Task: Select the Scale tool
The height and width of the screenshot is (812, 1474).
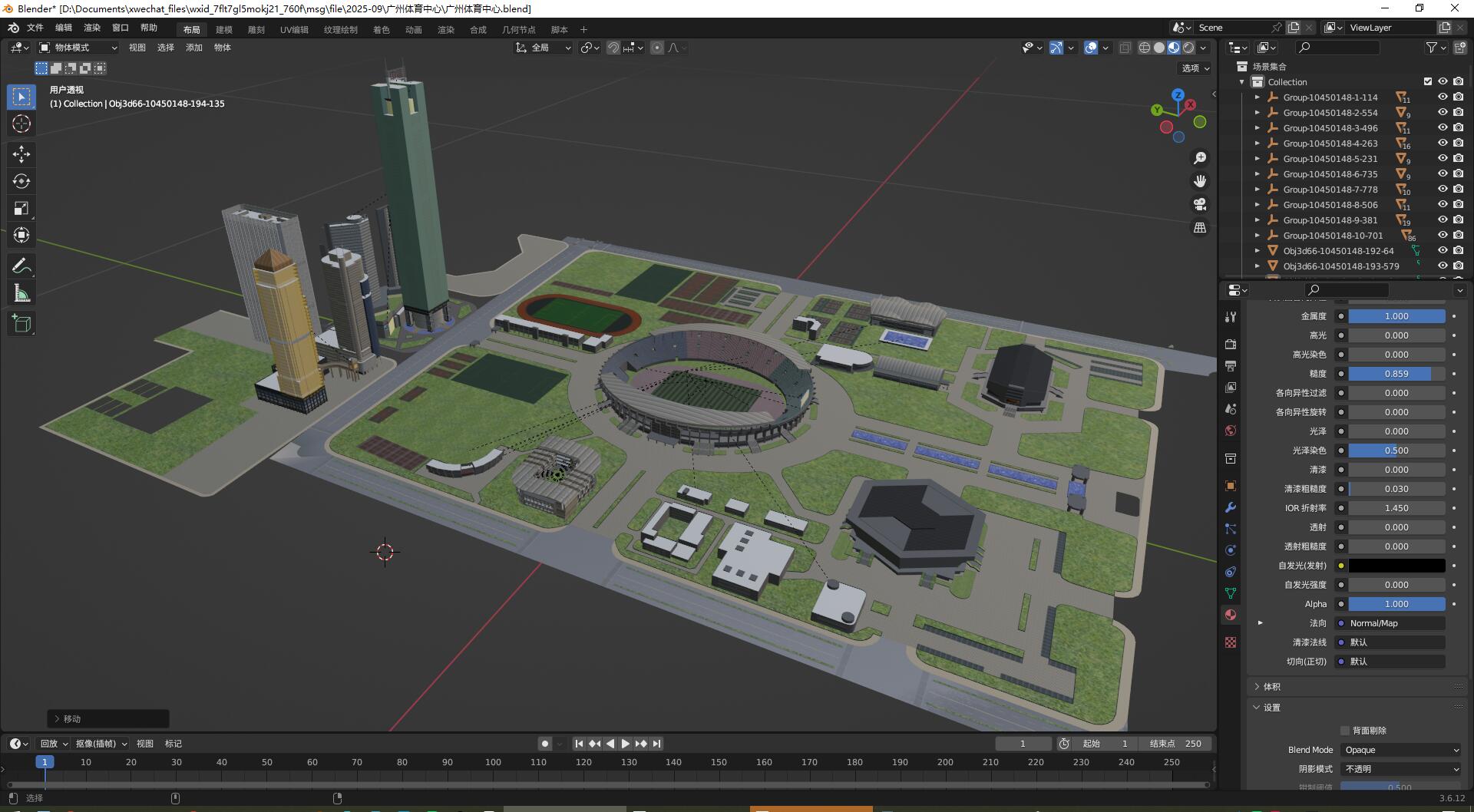Action: [21, 208]
